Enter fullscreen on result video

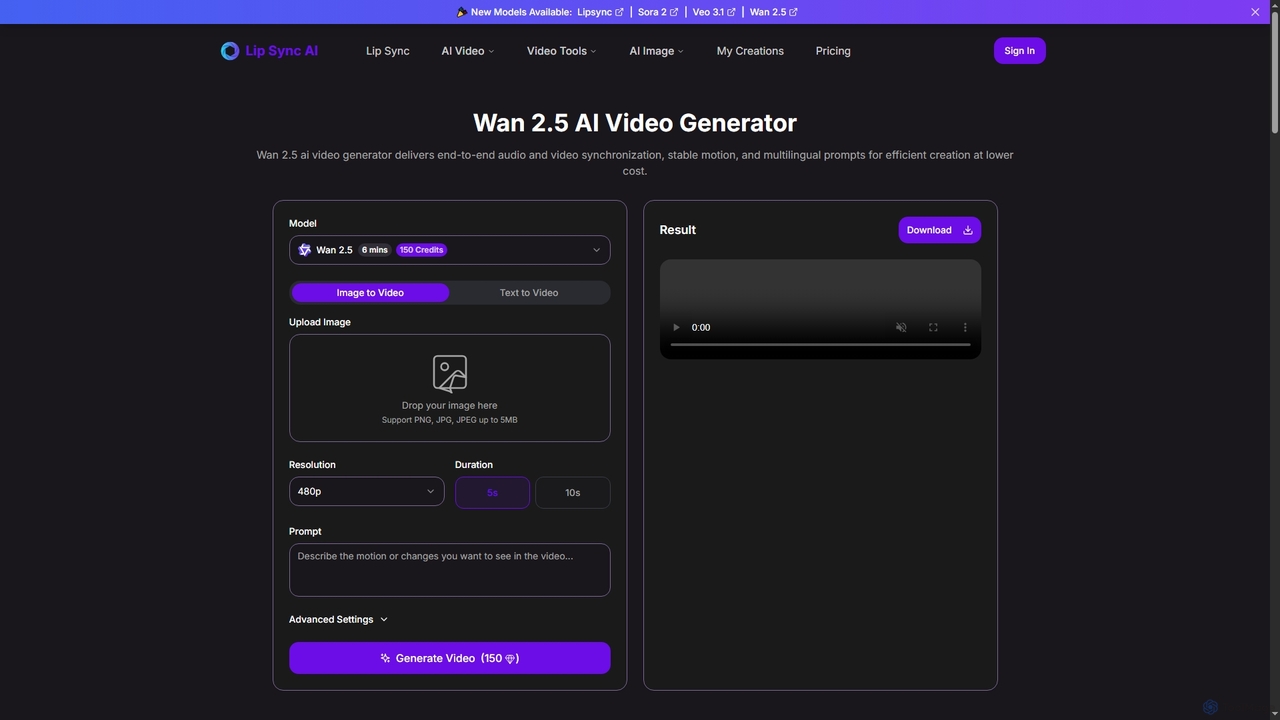coord(933,327)
